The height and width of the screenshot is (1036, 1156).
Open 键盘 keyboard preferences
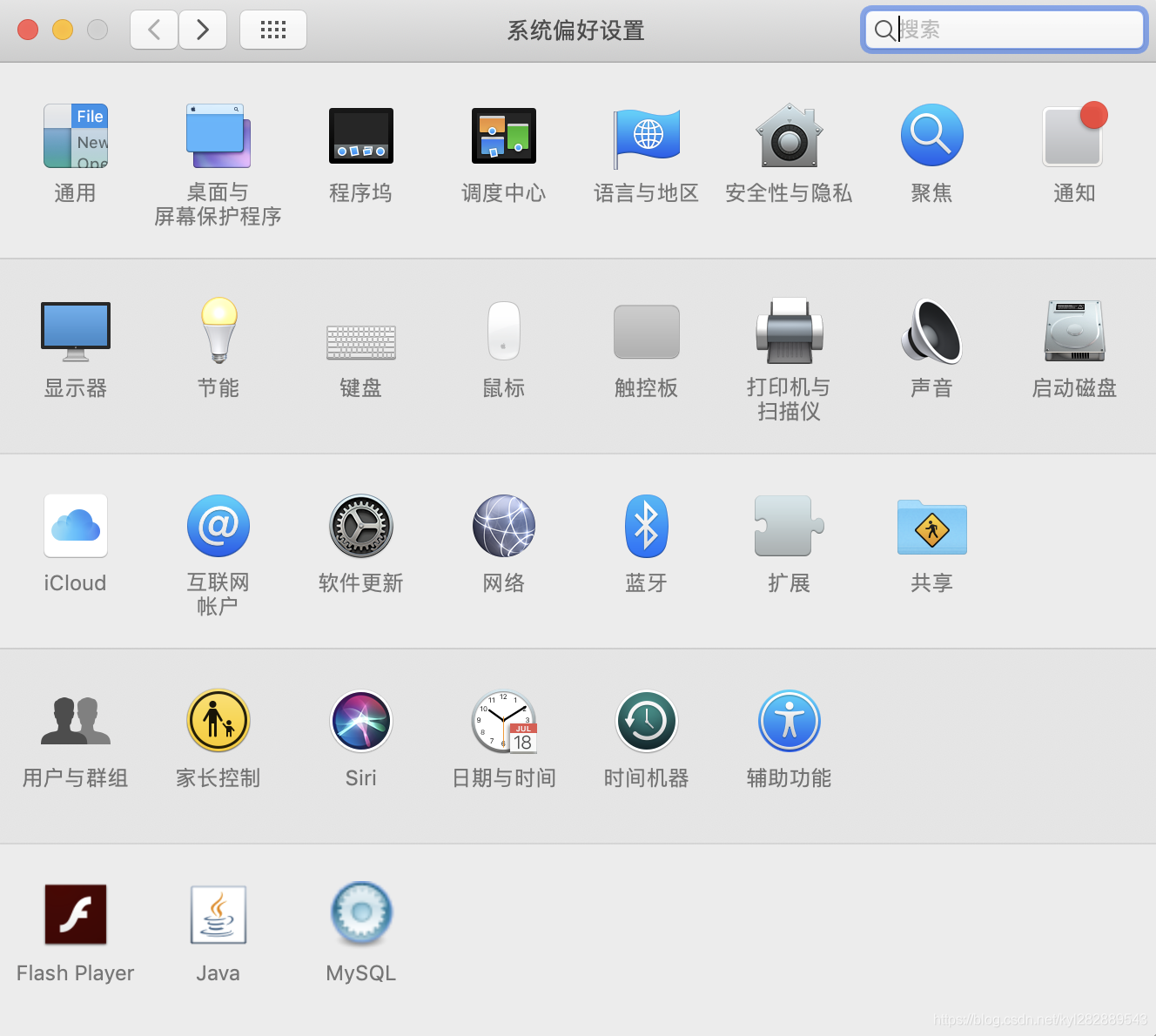[x=361, y=342]
